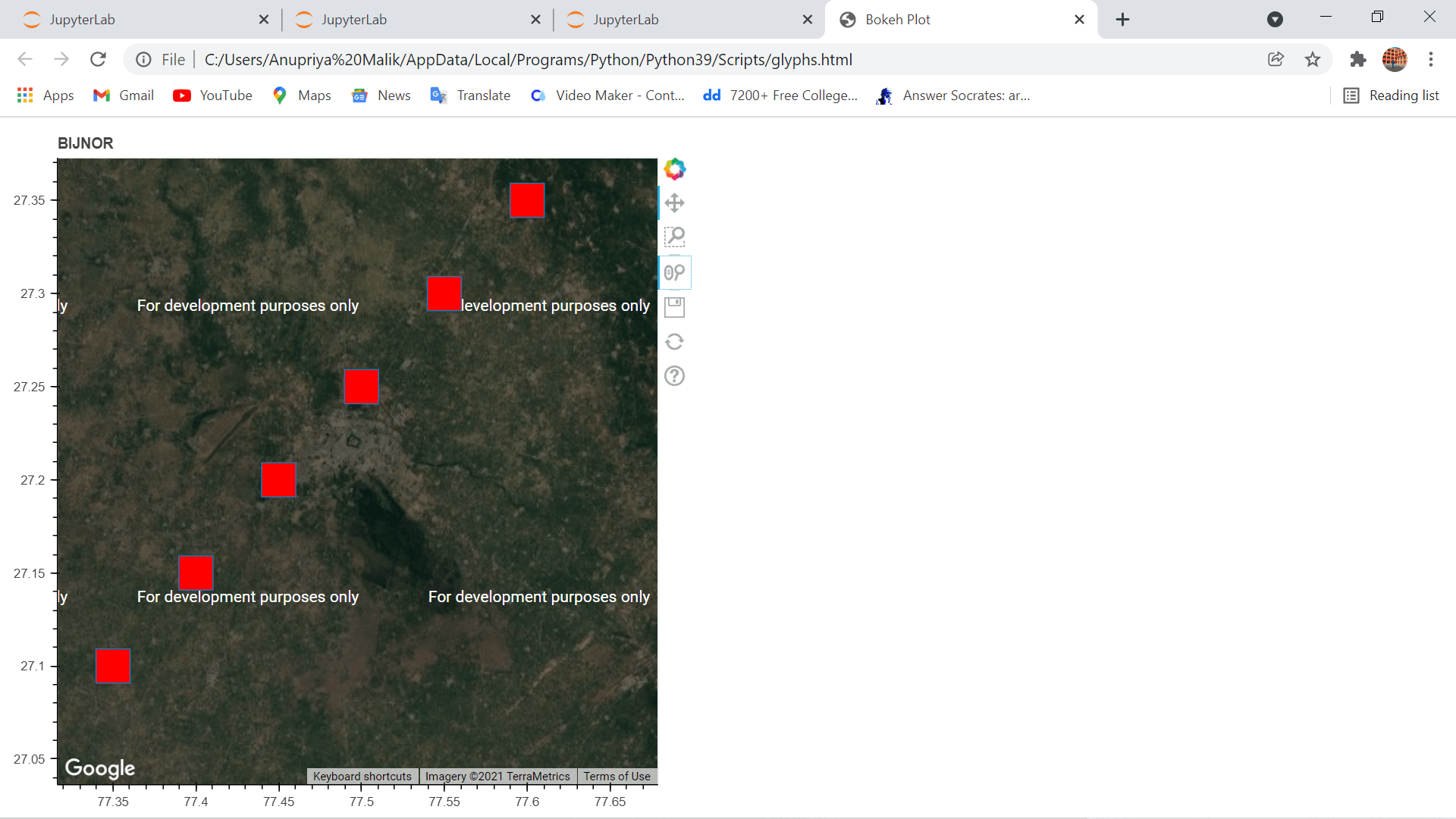Open the map Terms of Use link
This screenshot has height=819, width=1456.
[x=617, y=777]
